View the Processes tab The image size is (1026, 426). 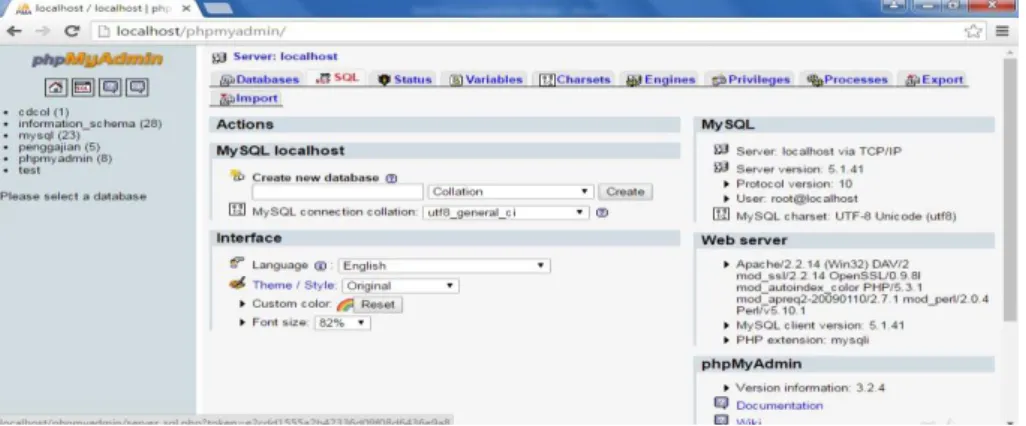point(847,80)
